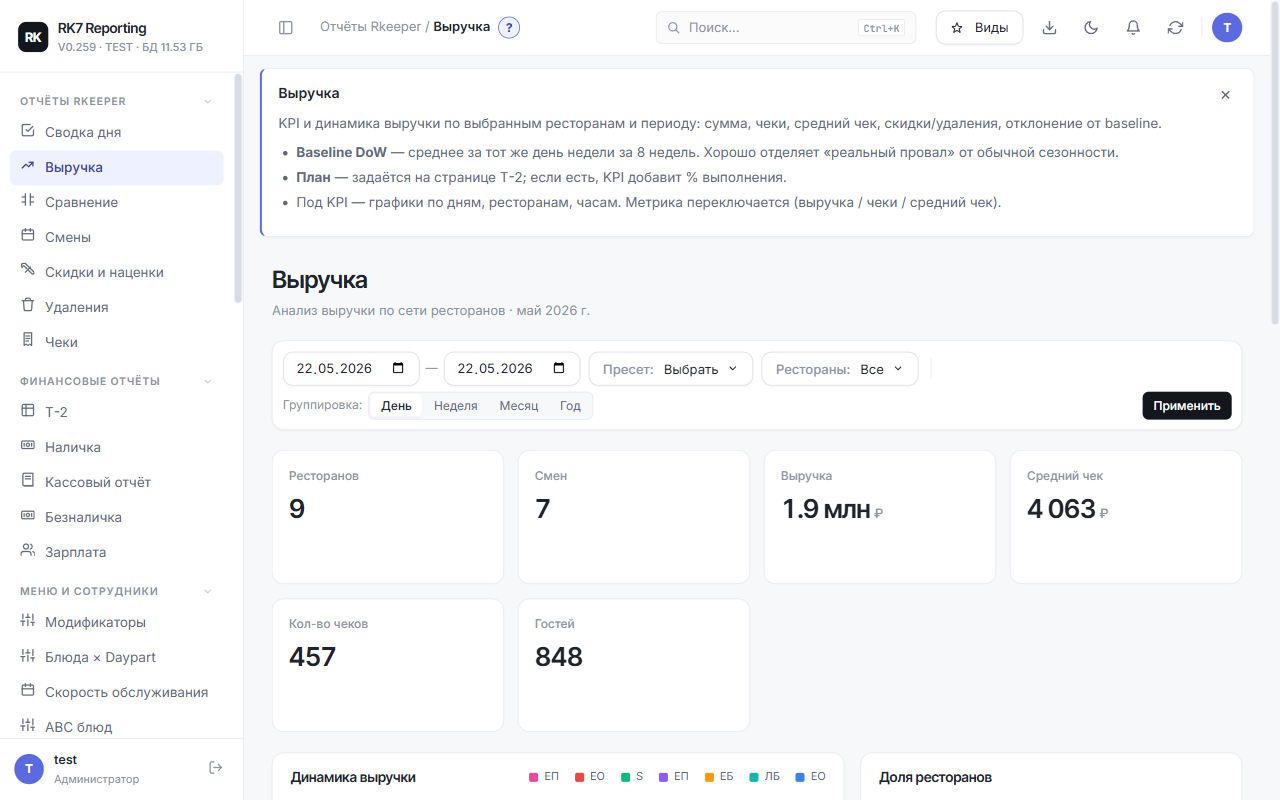Viewport: 1280px width, 800px height.
Task: Click the Гостей 848 card
Action: pyautogui.click(x=634, y=665)
